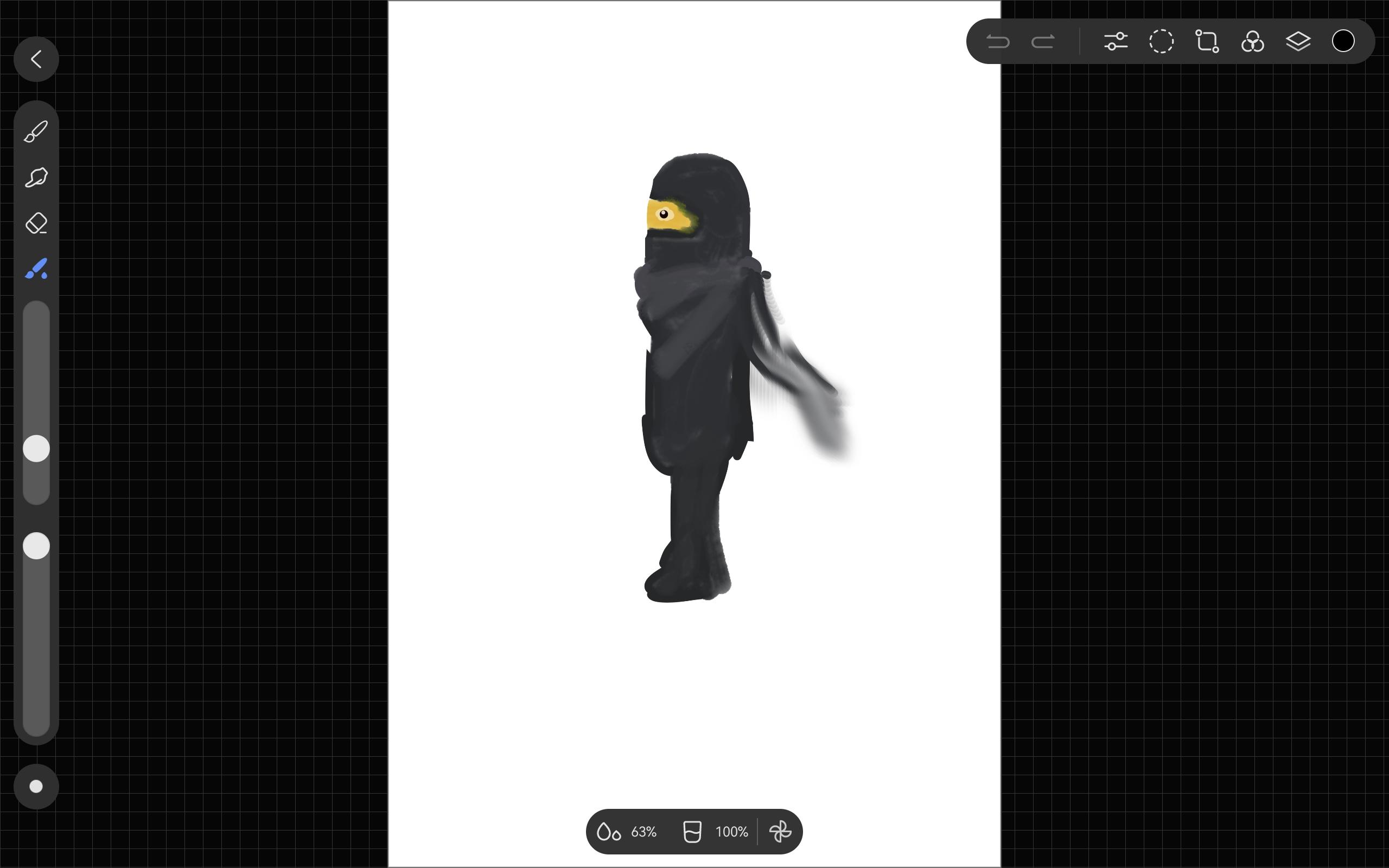Image resolution: width=1389 pixels, height=868 pixels.
Task: Click the water drops flow icon
Action: 608,831
